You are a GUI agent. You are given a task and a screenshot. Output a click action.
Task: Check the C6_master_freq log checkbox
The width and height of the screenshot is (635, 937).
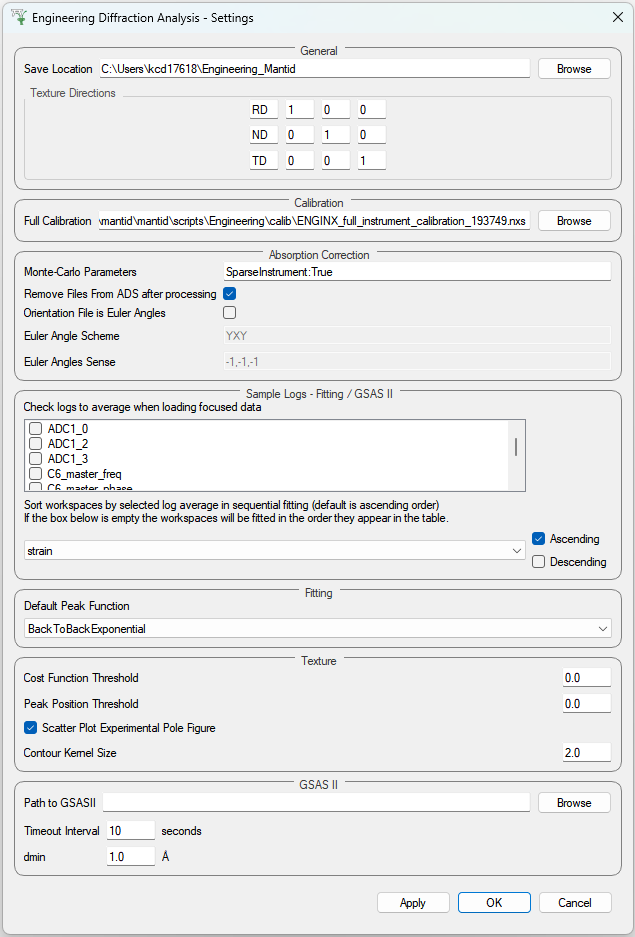click(x=35, y=474)
